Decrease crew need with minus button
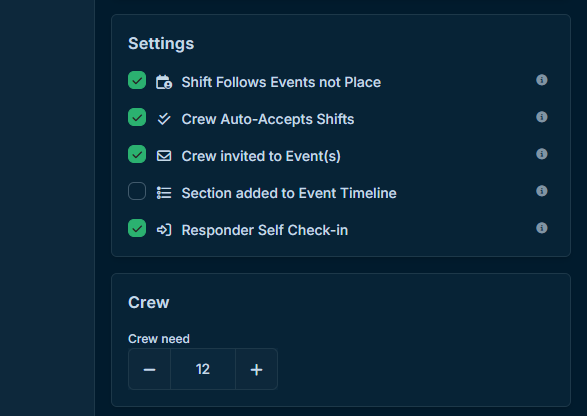 click(x=149, y=370)
